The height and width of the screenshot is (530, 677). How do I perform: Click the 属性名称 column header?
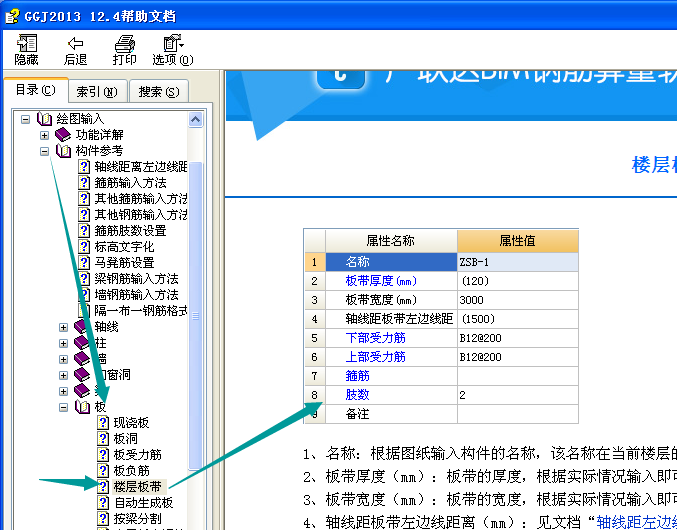pyautogui.click(x=391, y=241)
